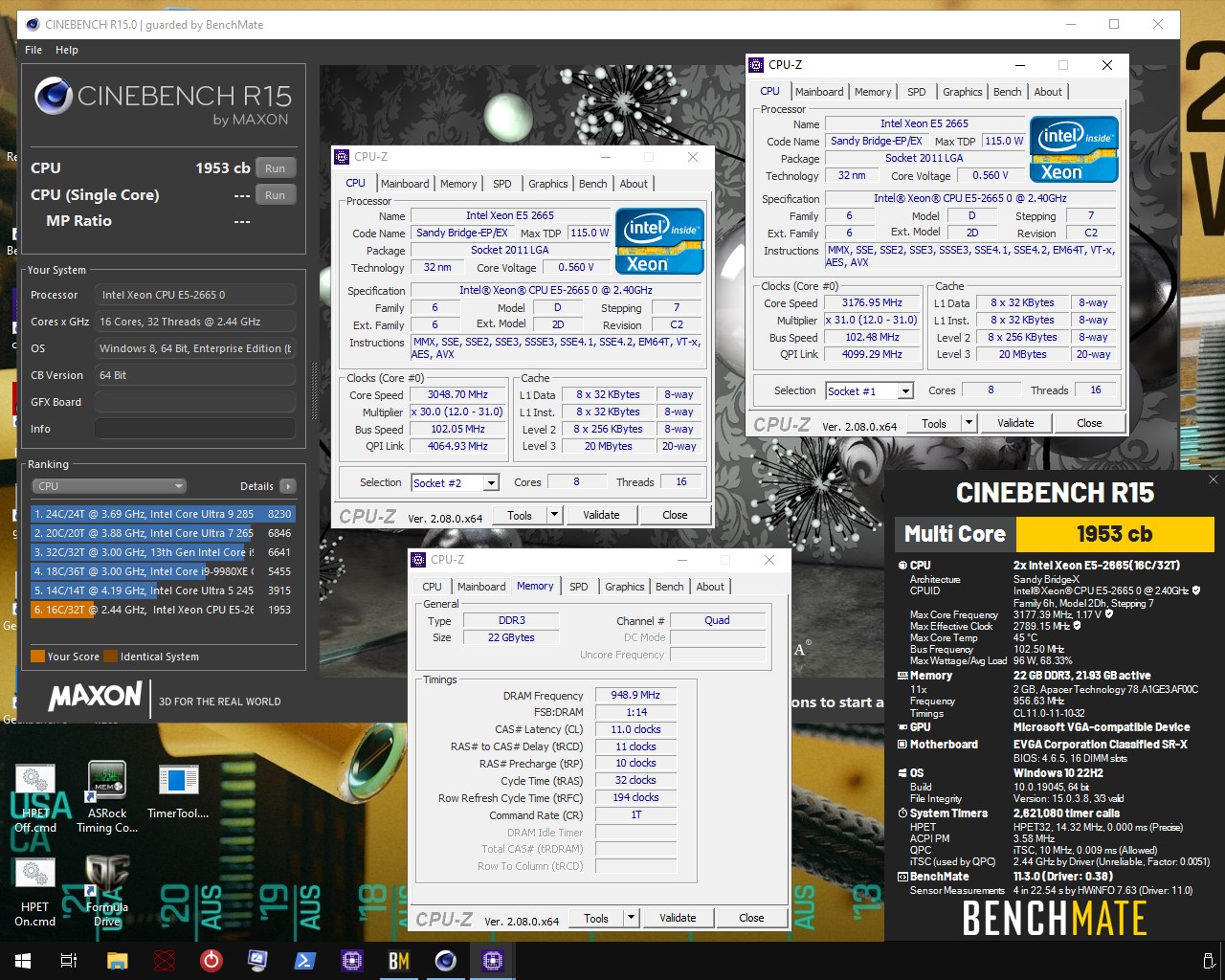This screenshot has width=1225, height=980.
Task: Click the CB Version field showing 64 Bit
Action: point(195,375)
